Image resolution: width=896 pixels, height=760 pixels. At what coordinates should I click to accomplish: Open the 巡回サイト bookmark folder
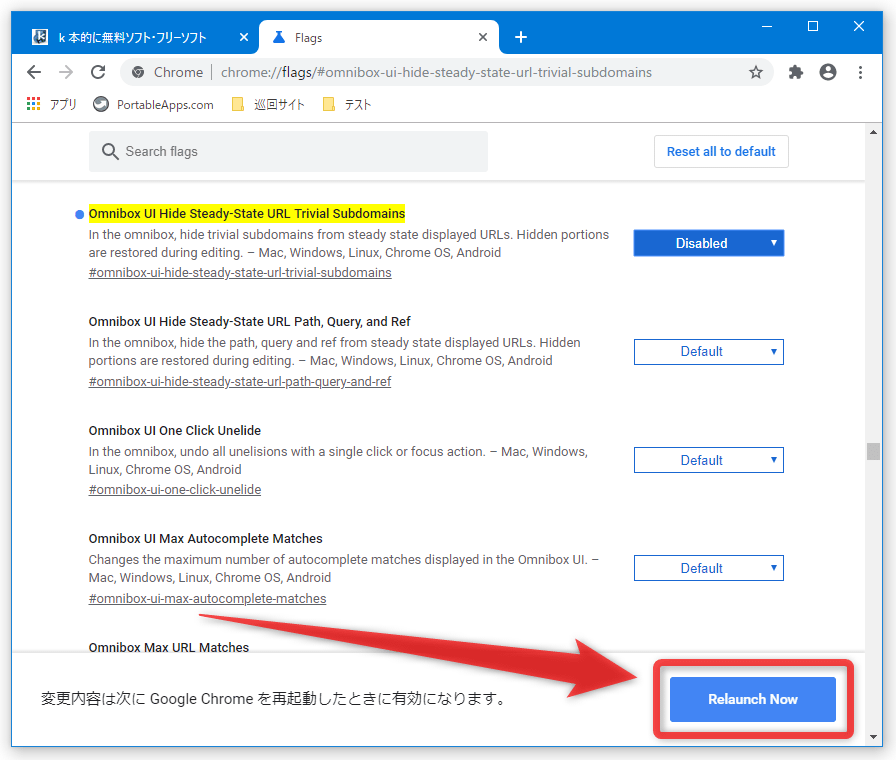[x=268, y=105]
